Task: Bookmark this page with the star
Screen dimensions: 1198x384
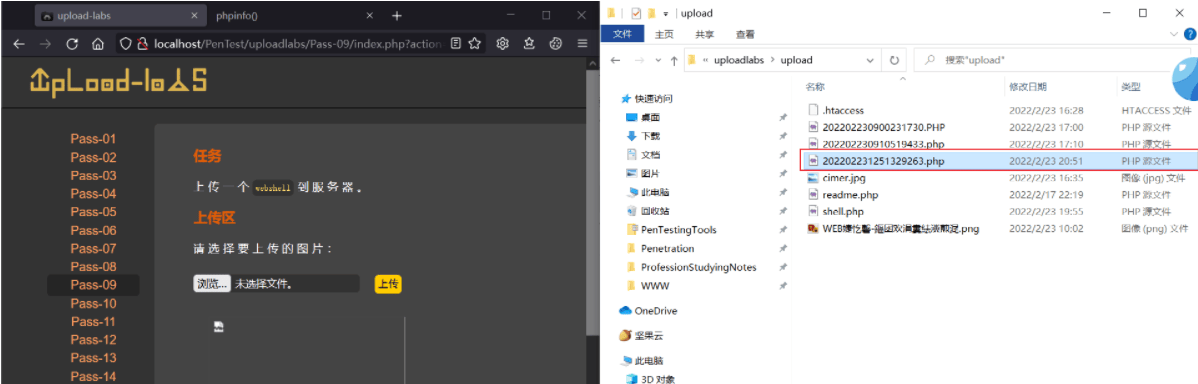Action: click(x=474, y=44)
